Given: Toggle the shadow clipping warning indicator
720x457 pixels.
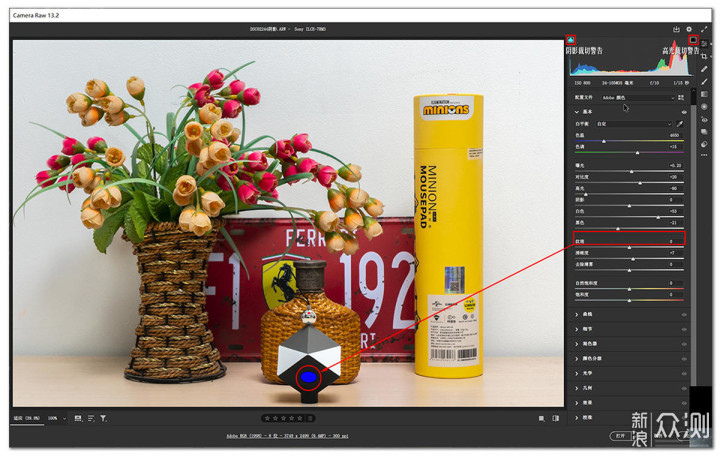Looking at the screenshot, I should [571, 40].
